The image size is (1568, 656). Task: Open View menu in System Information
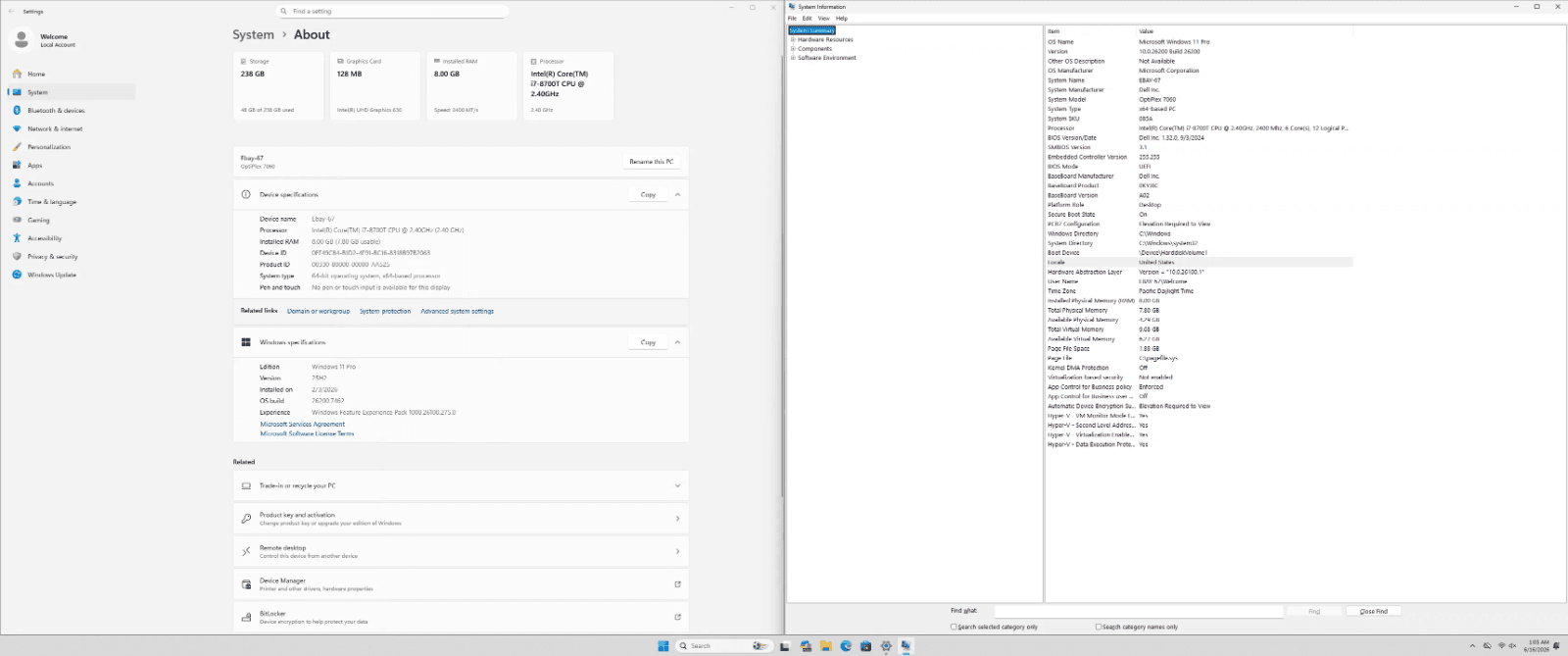coord(823,19)
